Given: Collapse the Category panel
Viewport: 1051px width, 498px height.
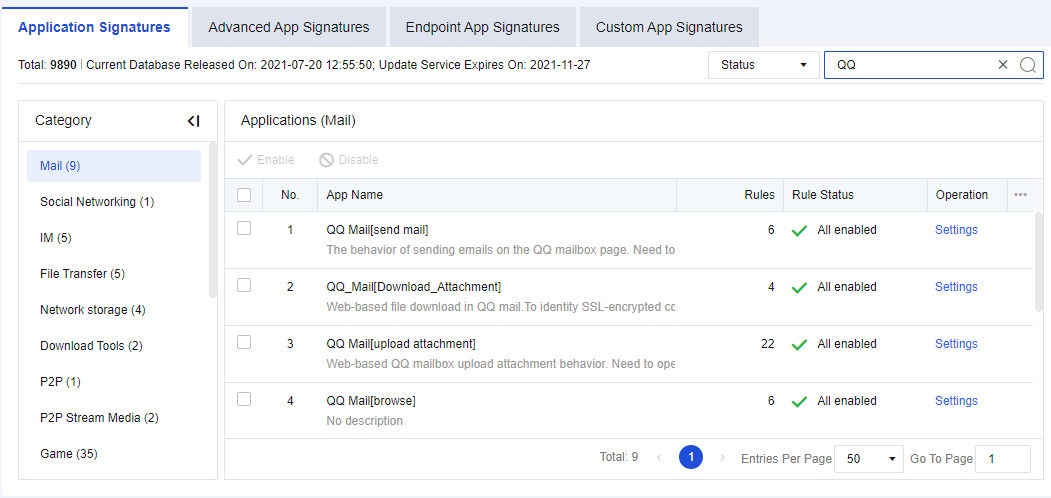Looking at the screenshot, I should pyautogui.click(x=193, y=121).
